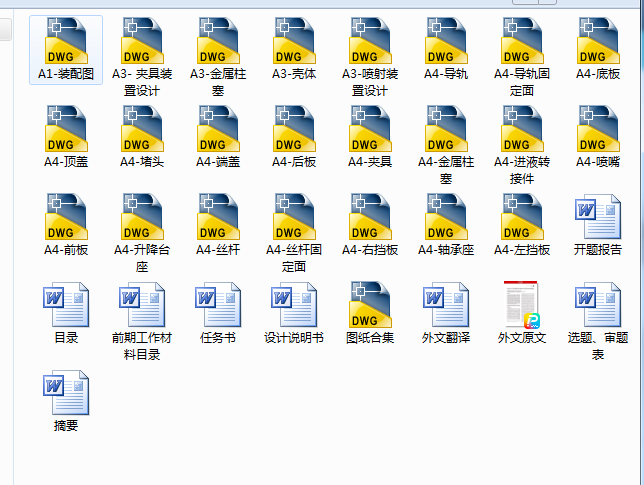
Task: Click the file name text A4-丝杆
Action: pyautogui.click(x=218, y=250)
